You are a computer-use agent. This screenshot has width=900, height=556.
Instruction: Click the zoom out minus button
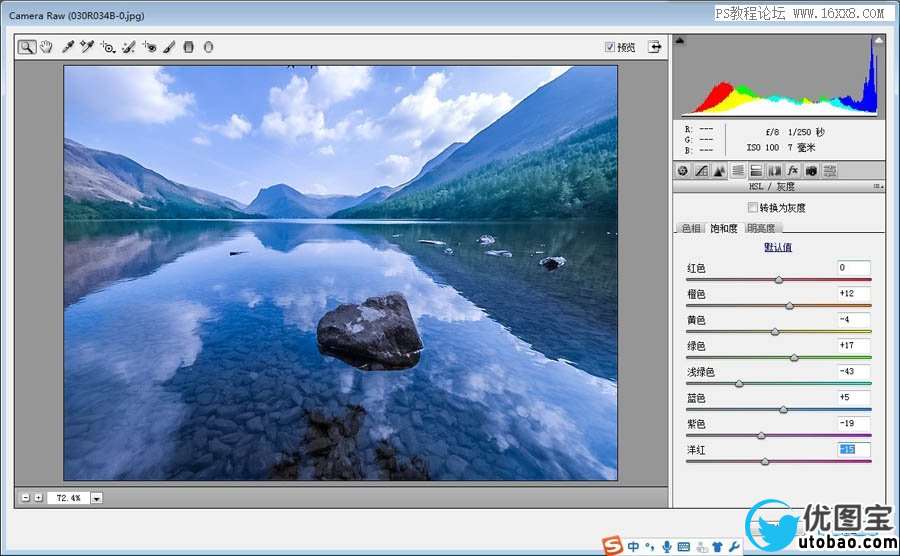coord(25,497)
